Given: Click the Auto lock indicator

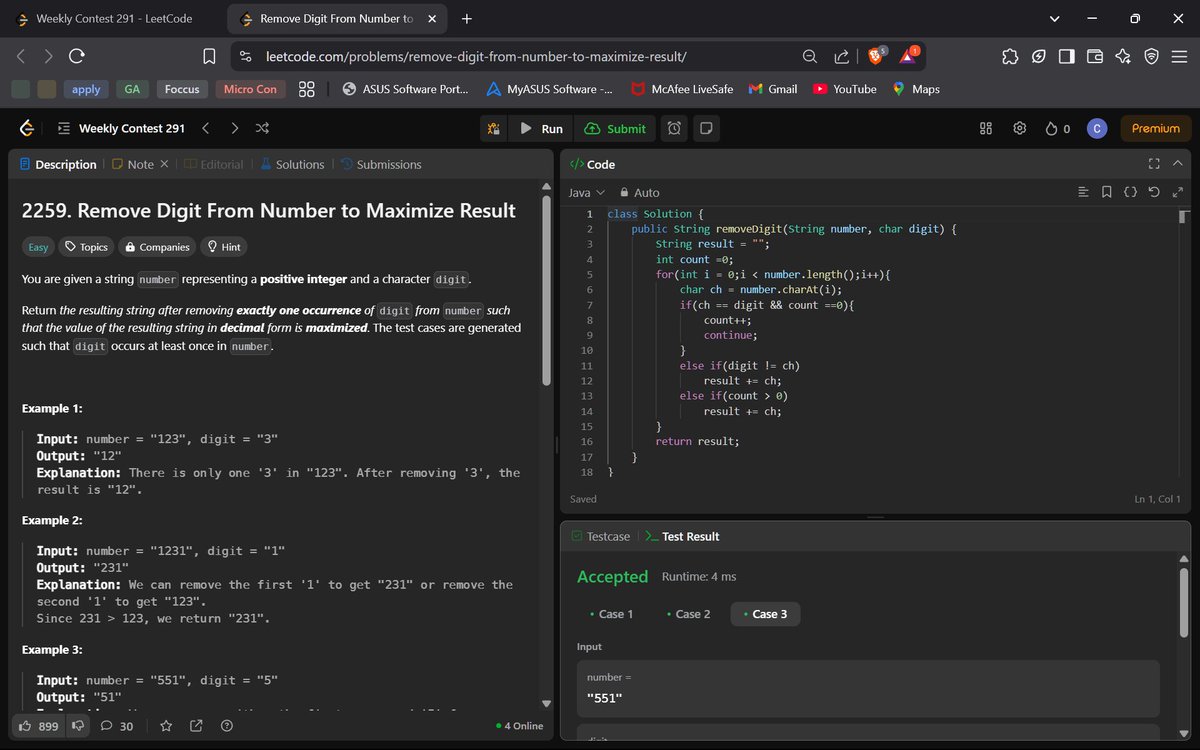Looking at the screenshot, I should click(x=639, y=192).
